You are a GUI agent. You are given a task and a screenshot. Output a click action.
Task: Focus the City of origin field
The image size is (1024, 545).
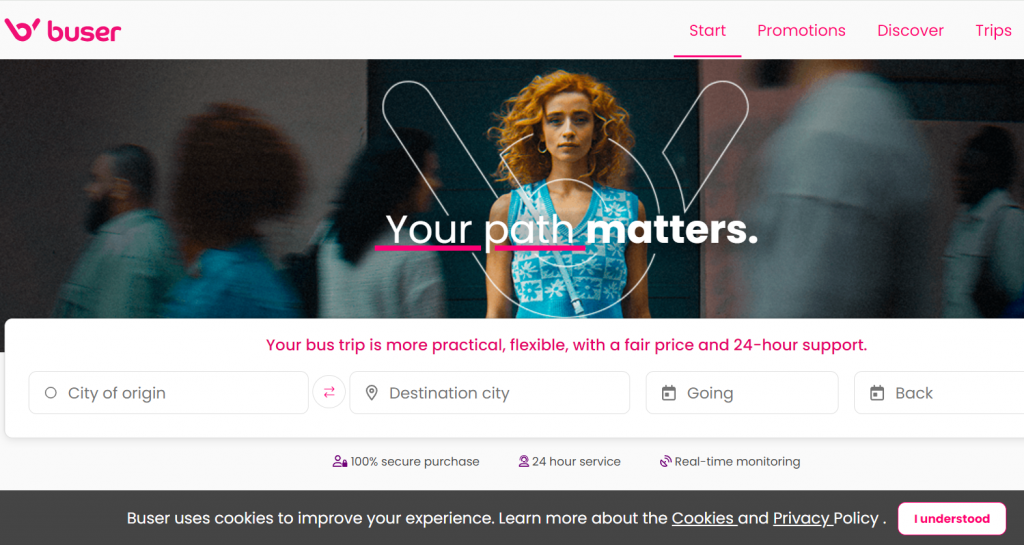tap(168, 392)
